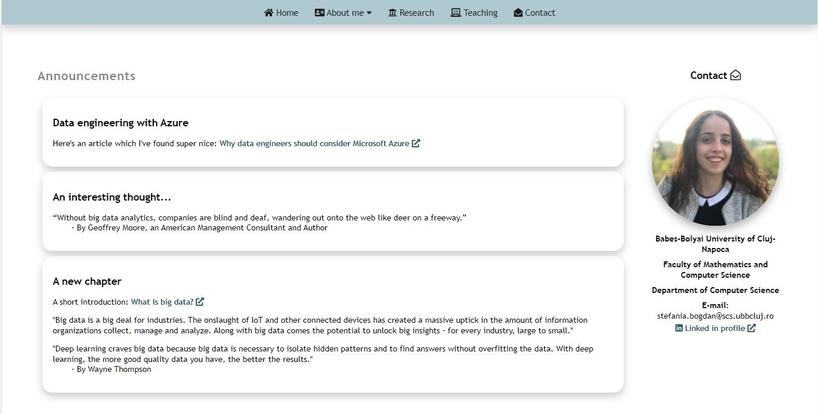This screenshot has width=818, height=414.
Task: Click Department of Computer Science text
Action: tap(715, 290)
